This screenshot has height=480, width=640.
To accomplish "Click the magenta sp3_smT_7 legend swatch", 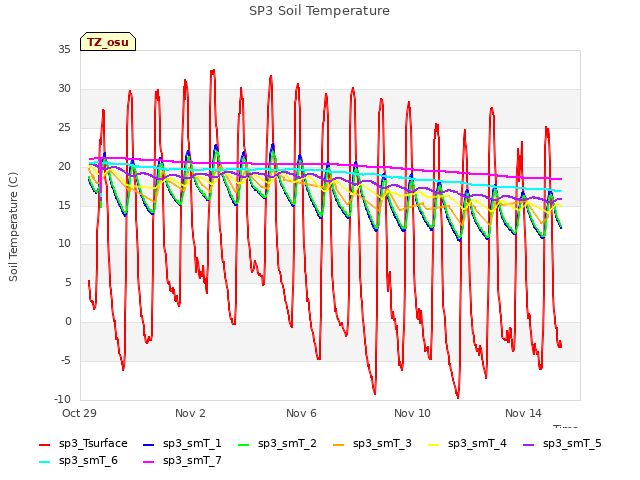I will [149, 462].
